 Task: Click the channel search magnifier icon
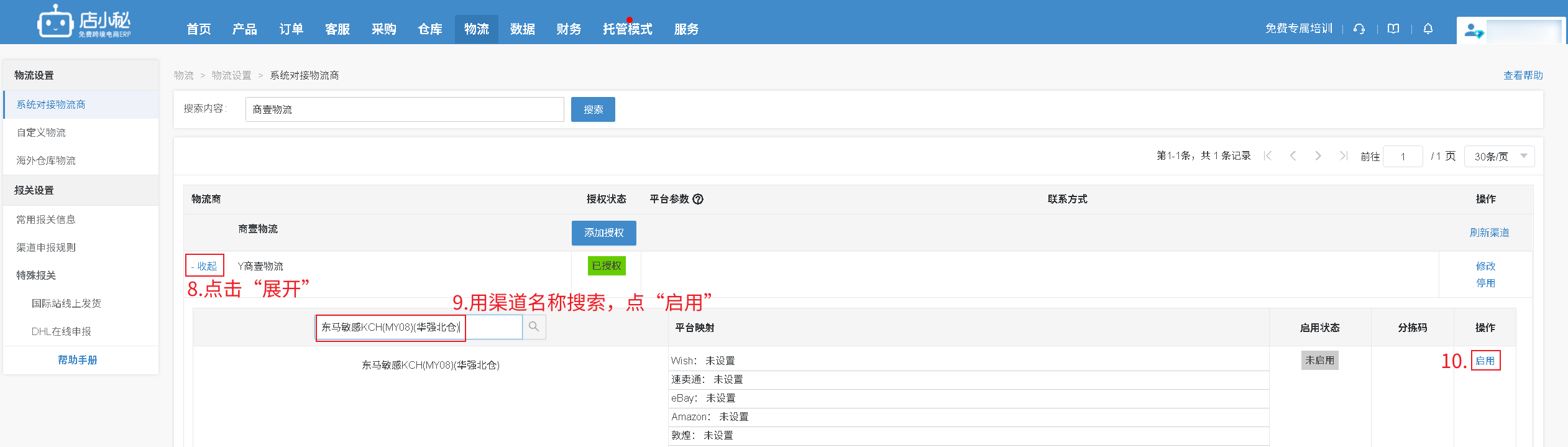point(534,327)
